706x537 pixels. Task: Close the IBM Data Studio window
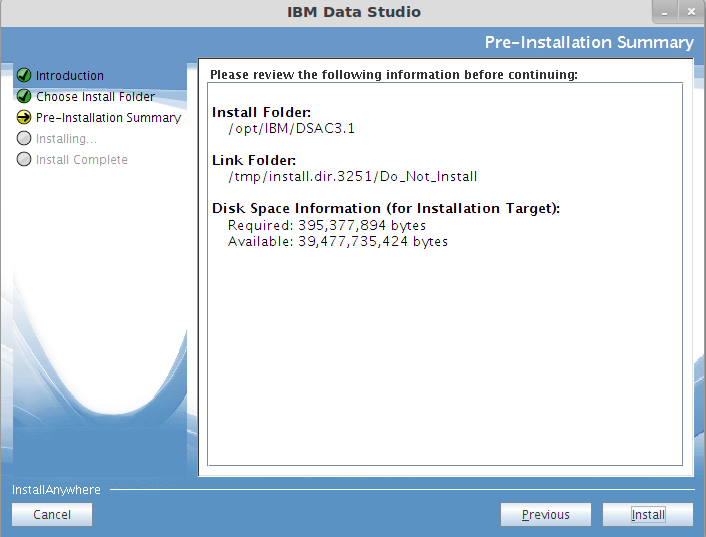[x=691, y=12]
